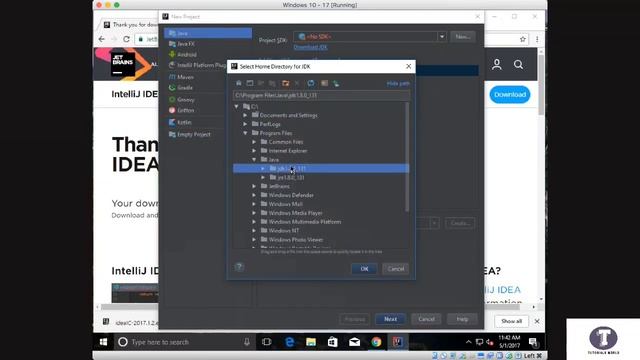Screen dimensions: 640x360
Task: Click the blue Refresh icon in dialog toolbar
Action: pyautogui.click(x=311, y=83)
